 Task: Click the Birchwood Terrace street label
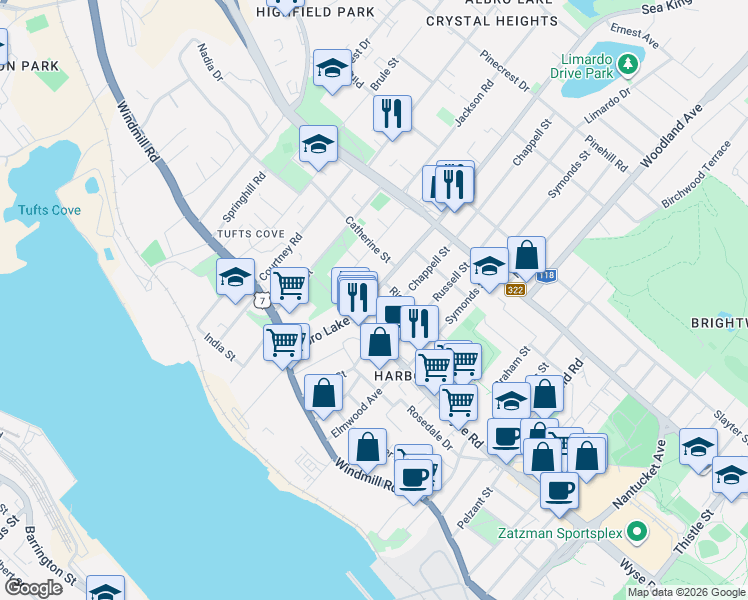(x=696, y=175)
